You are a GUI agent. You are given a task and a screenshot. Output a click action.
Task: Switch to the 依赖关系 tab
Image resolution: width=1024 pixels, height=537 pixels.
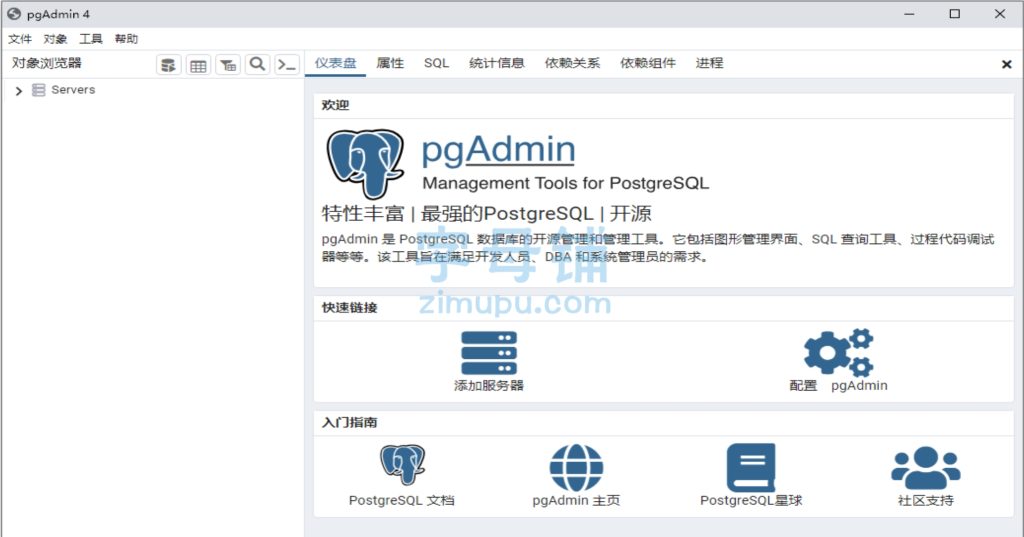572,63
